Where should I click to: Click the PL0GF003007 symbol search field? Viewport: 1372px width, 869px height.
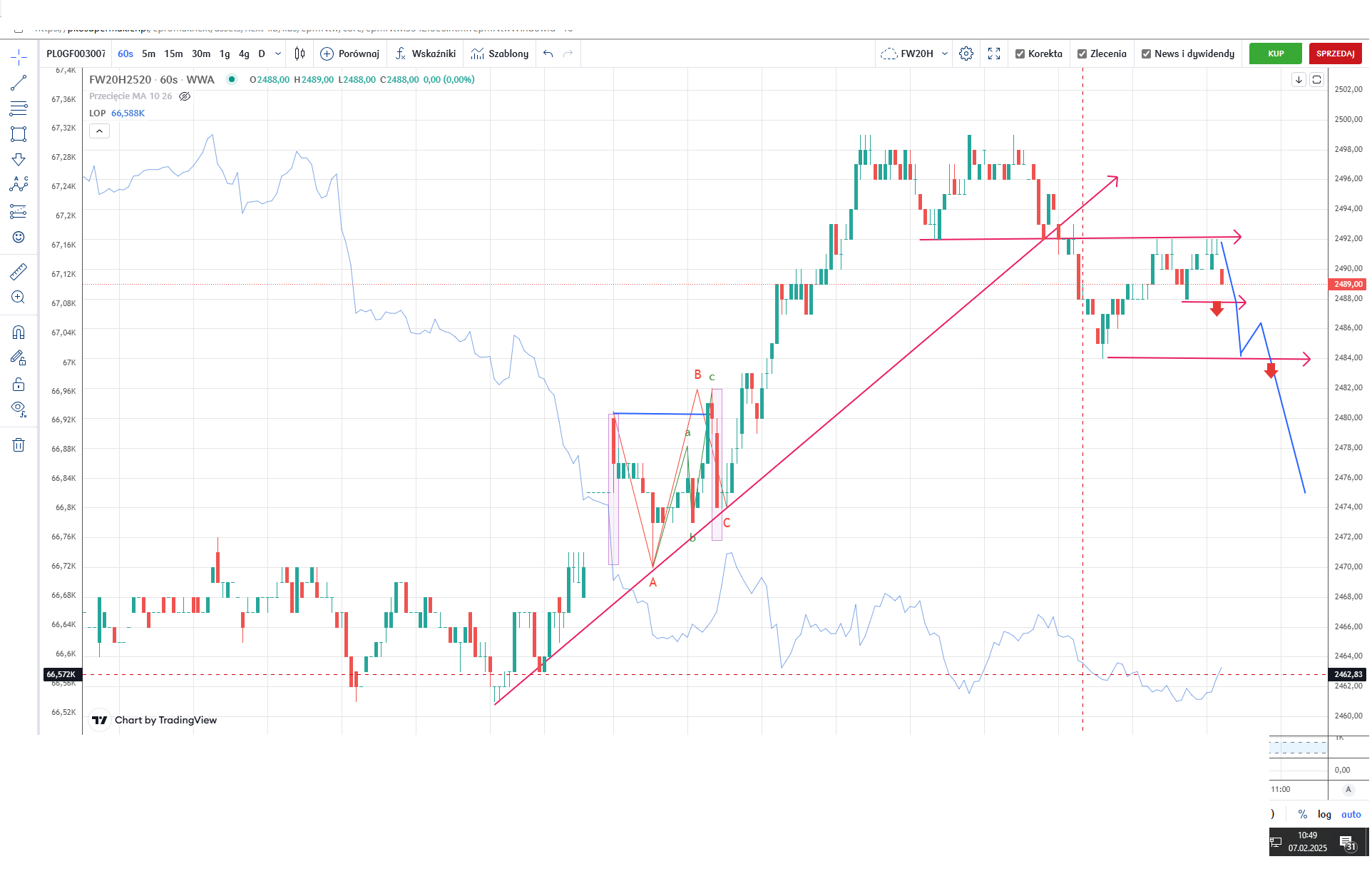coord(76,54)
